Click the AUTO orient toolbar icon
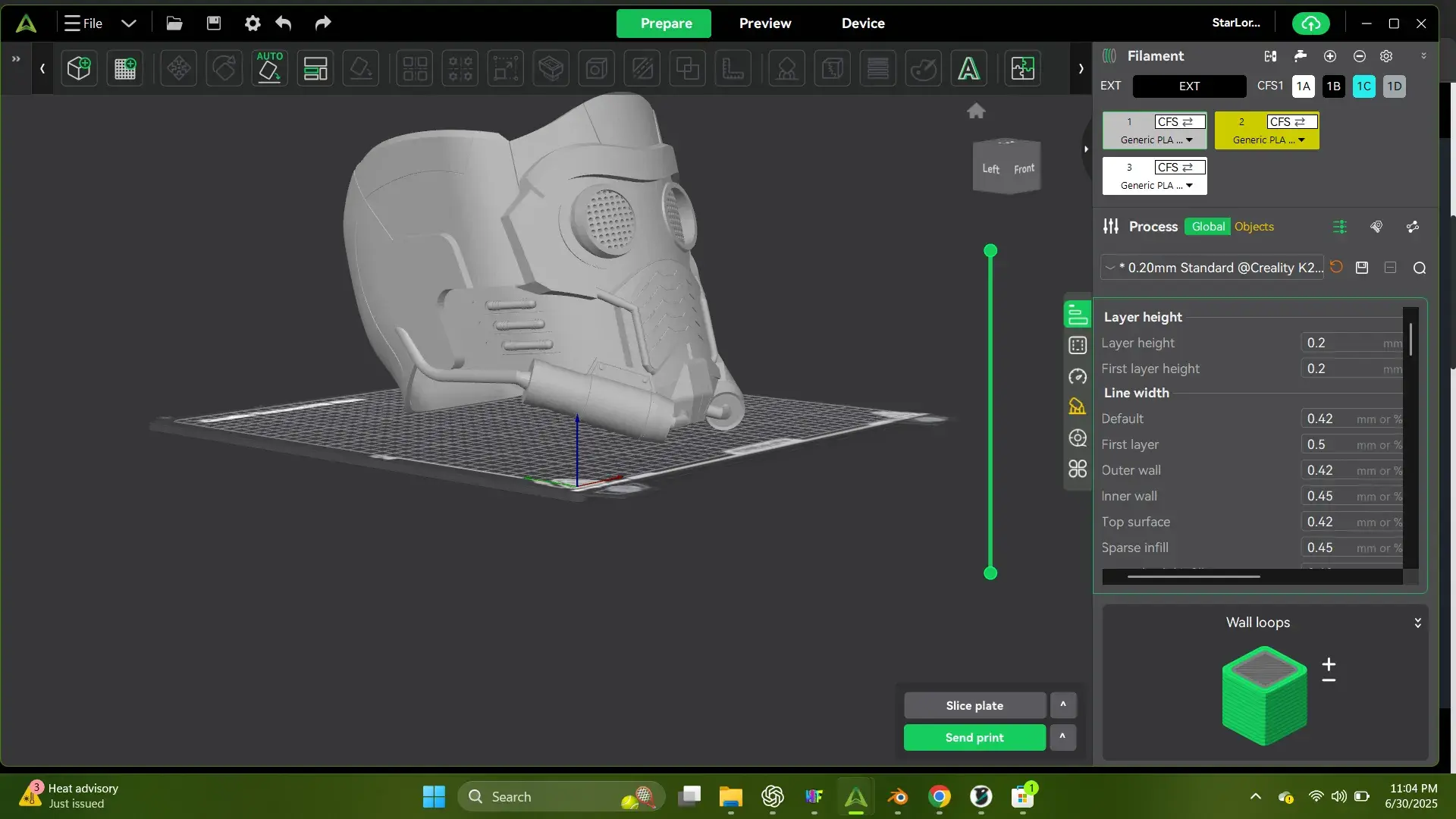 [x=269, y=69]
